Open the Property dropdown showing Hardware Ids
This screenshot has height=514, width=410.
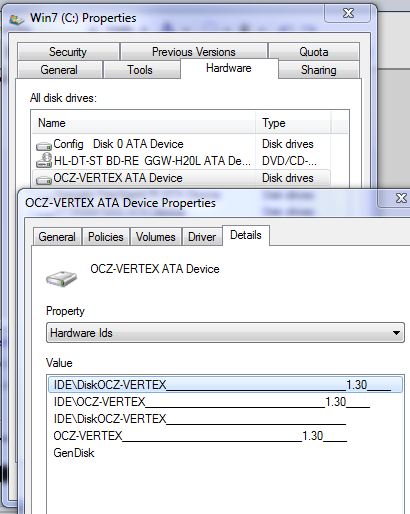click(225, 333)
